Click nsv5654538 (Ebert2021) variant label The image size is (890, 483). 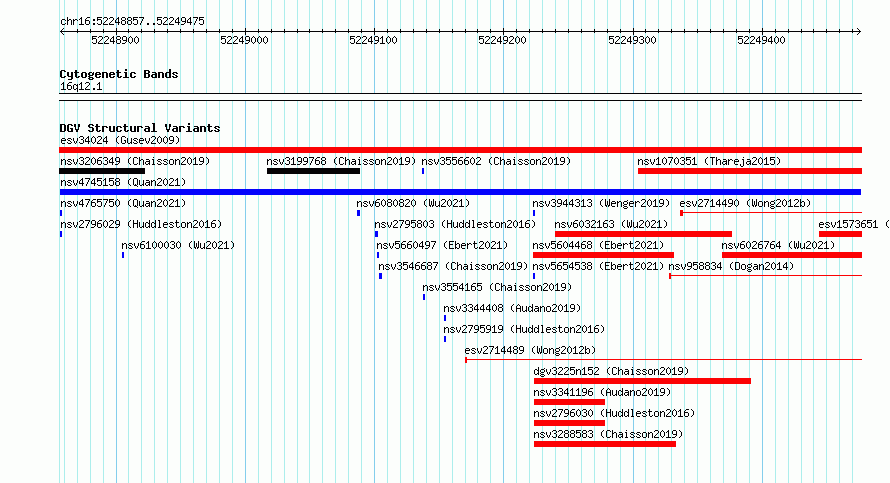click(598, 266)
